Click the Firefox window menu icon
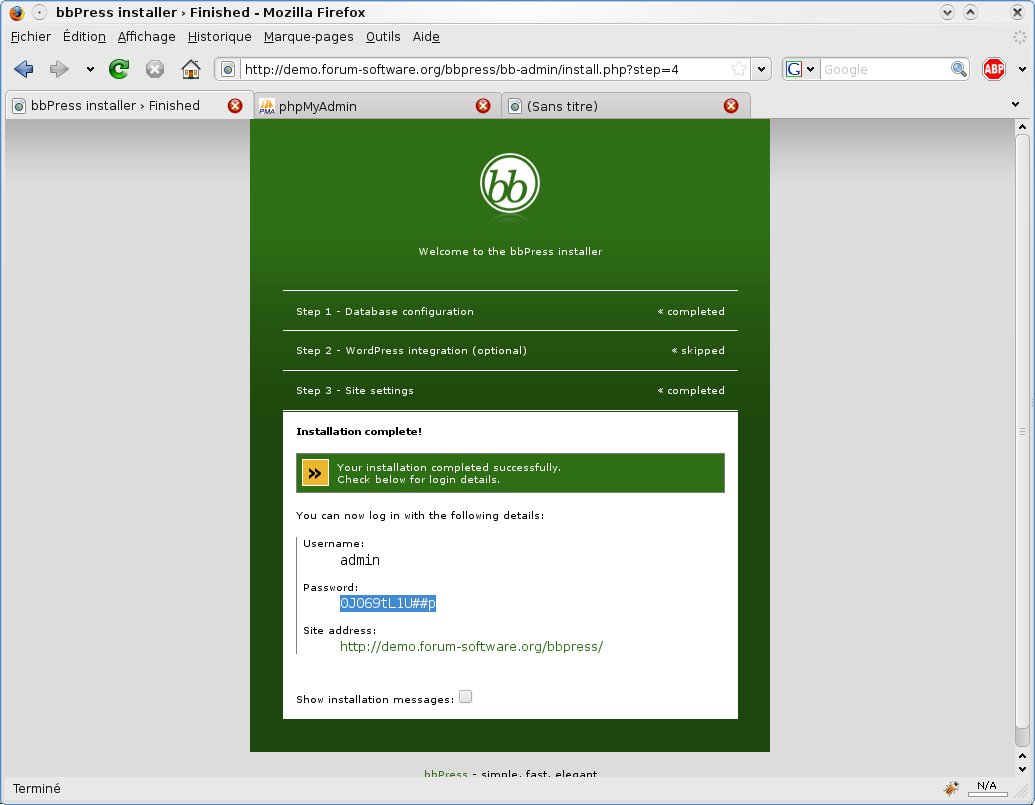This screenshot has height=805, width=1035. (x=17, y=12)
